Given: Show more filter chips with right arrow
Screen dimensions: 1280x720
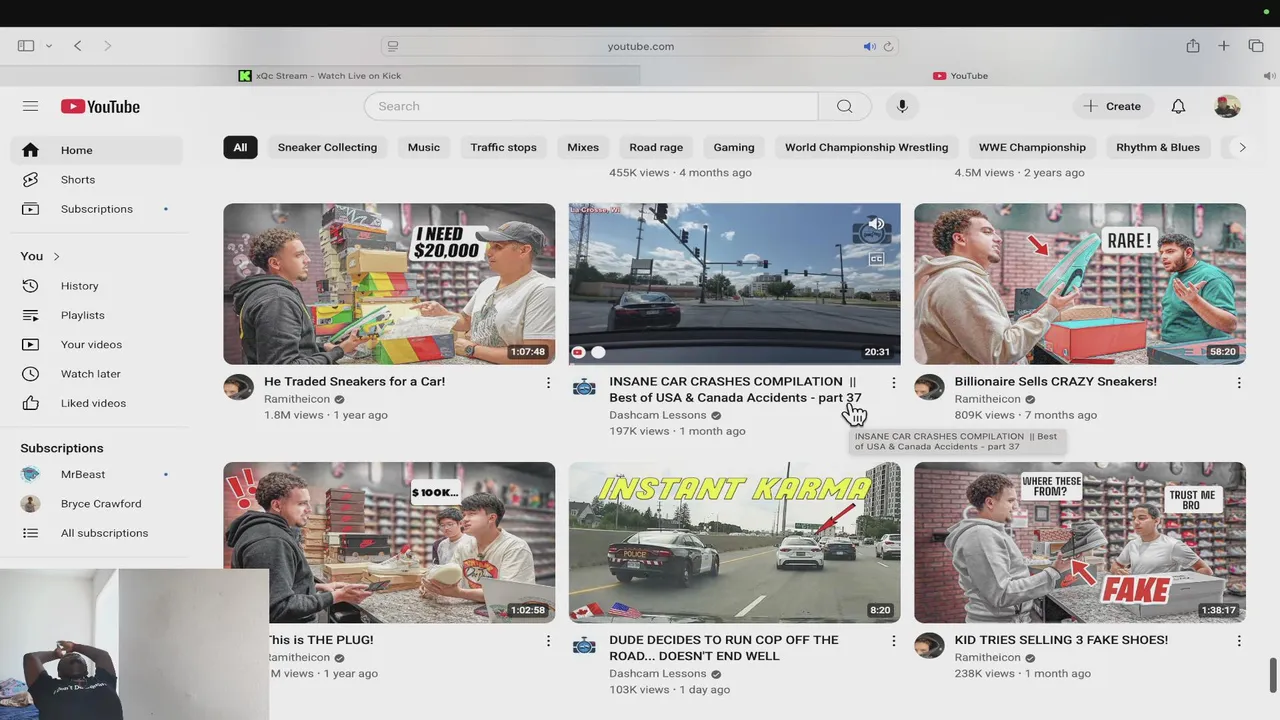Looking at the screenshot, I should (x=1242, y=147).
